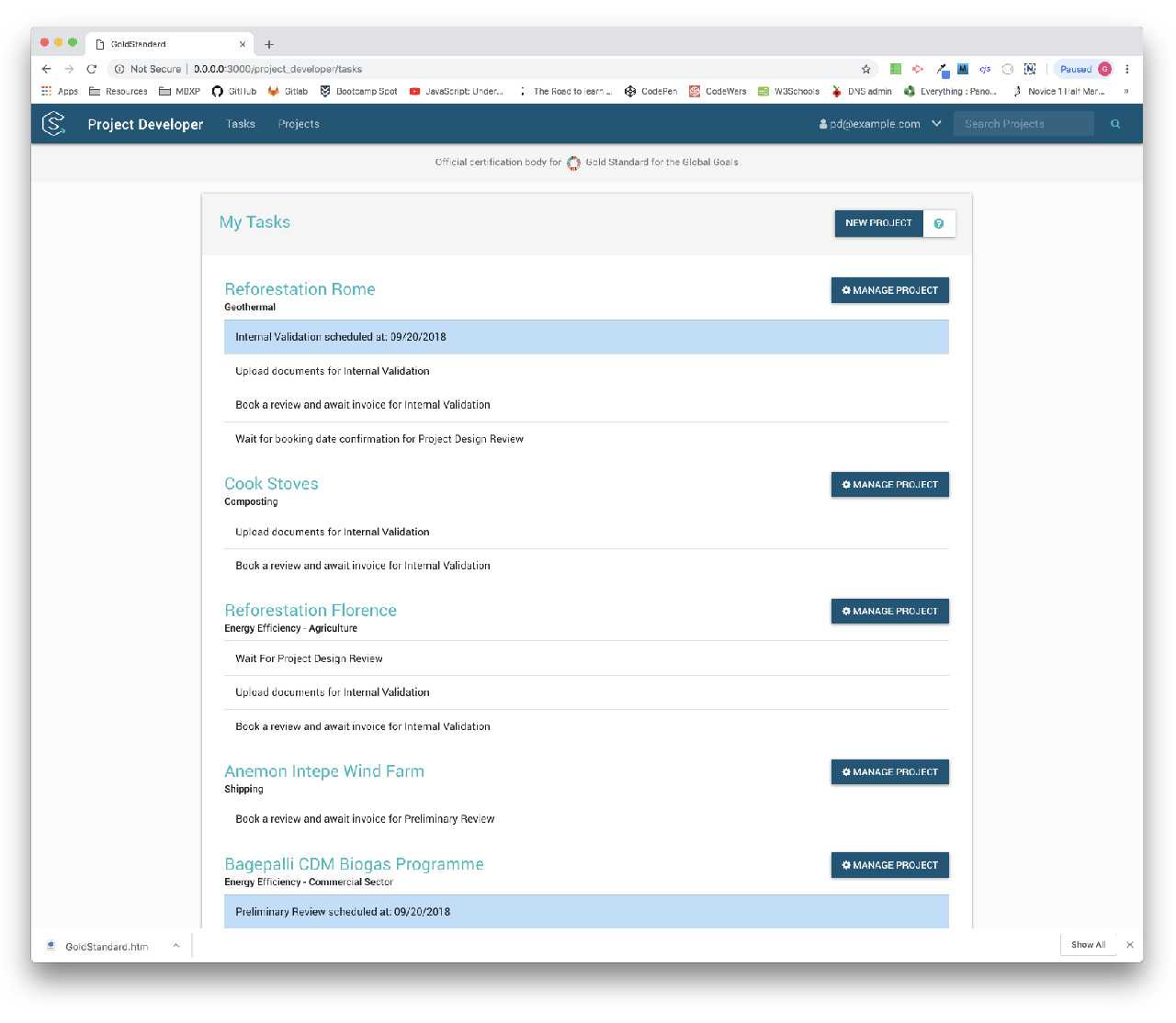This screenshot has height=1023, width=1176.
Task: Select the GoldStandard browser tab
Action: (x=171, y=44)
